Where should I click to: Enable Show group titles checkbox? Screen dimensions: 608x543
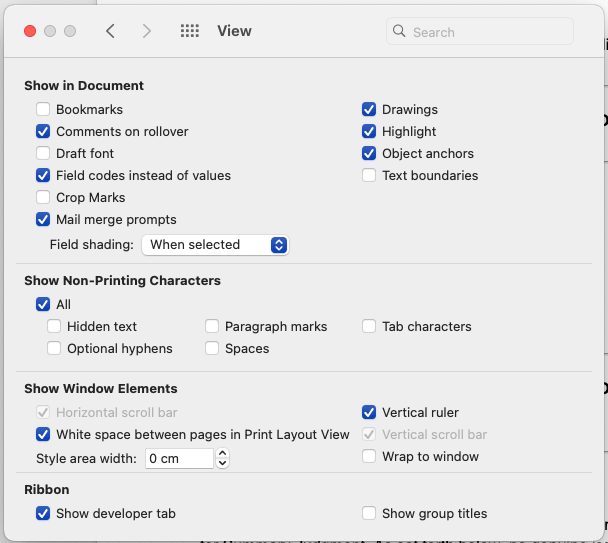click(369, 514)
